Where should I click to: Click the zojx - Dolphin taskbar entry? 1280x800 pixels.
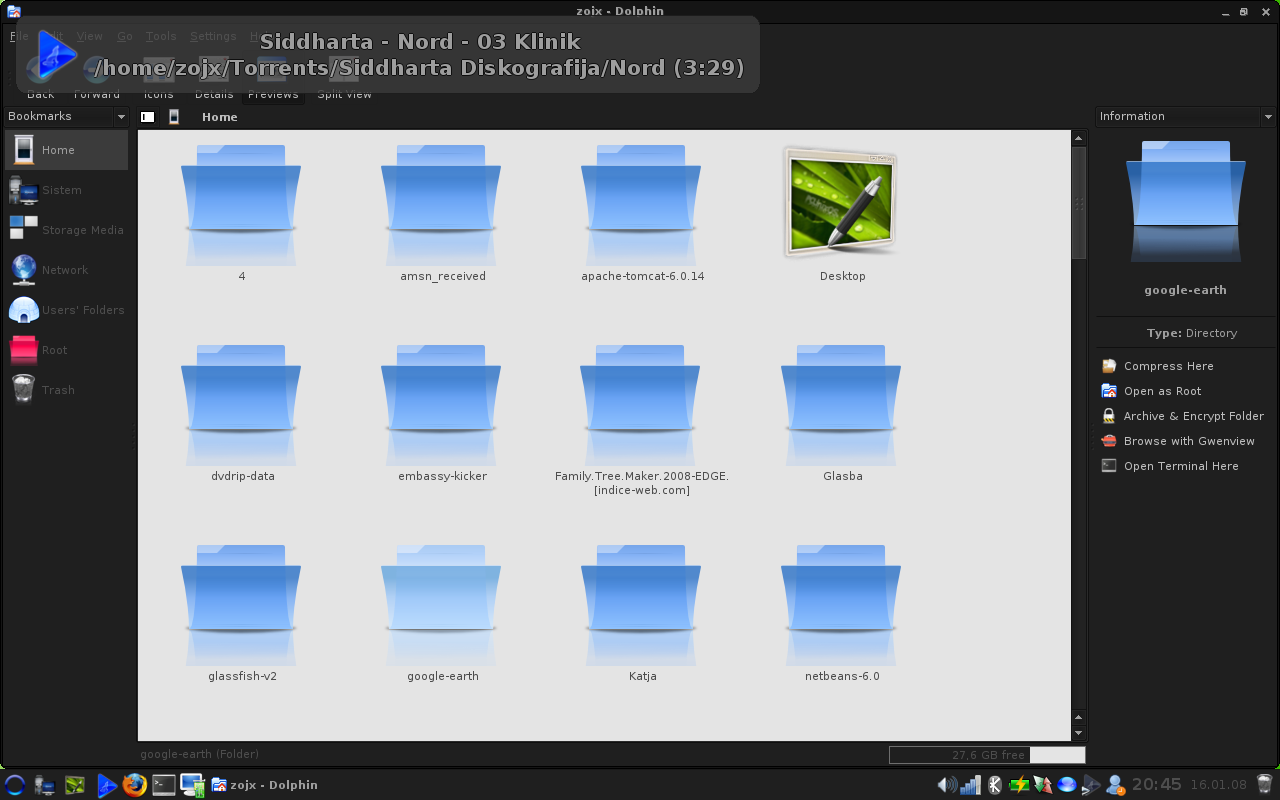(265, 785)
